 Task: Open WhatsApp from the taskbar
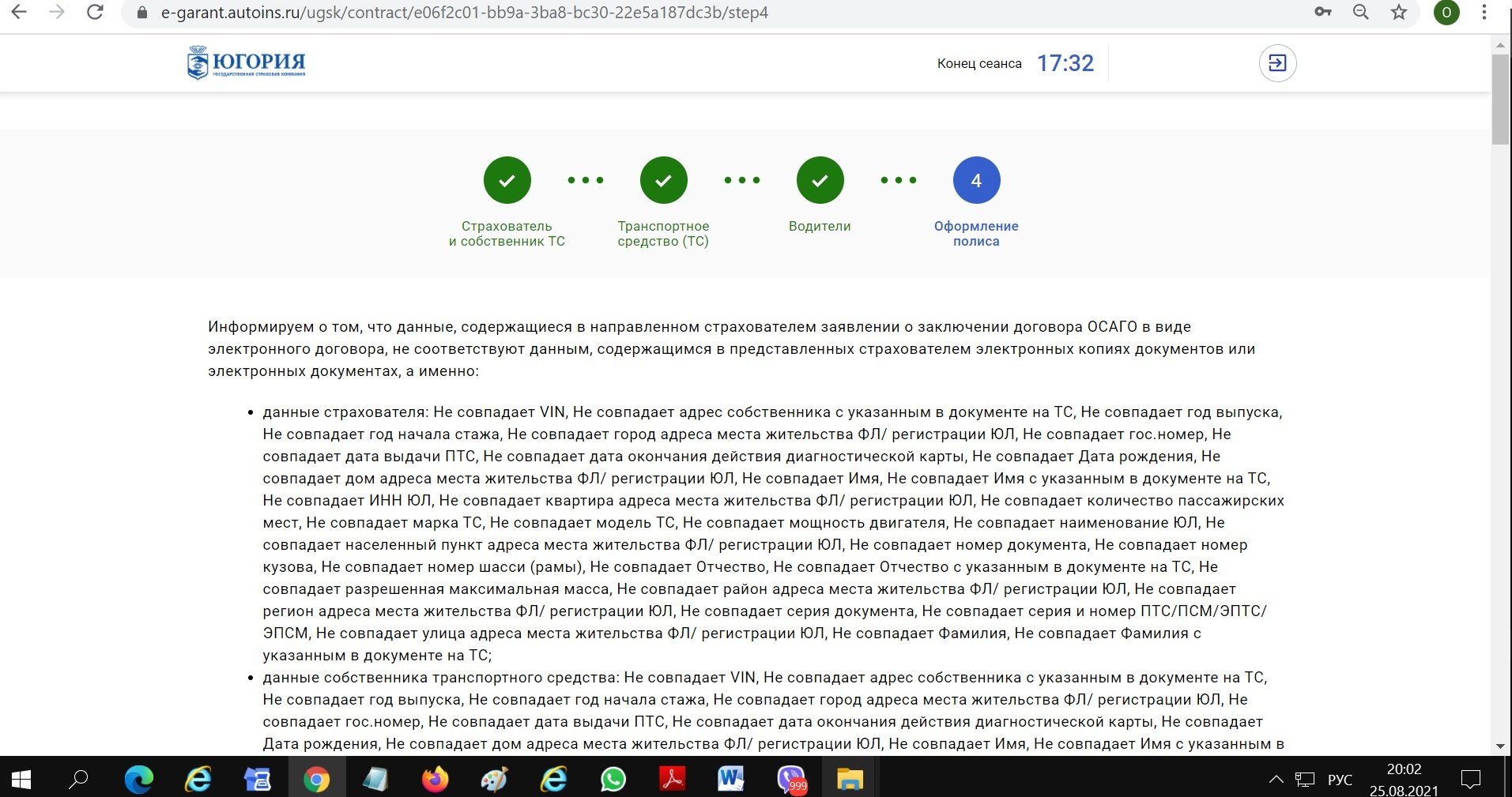(613, 780)
